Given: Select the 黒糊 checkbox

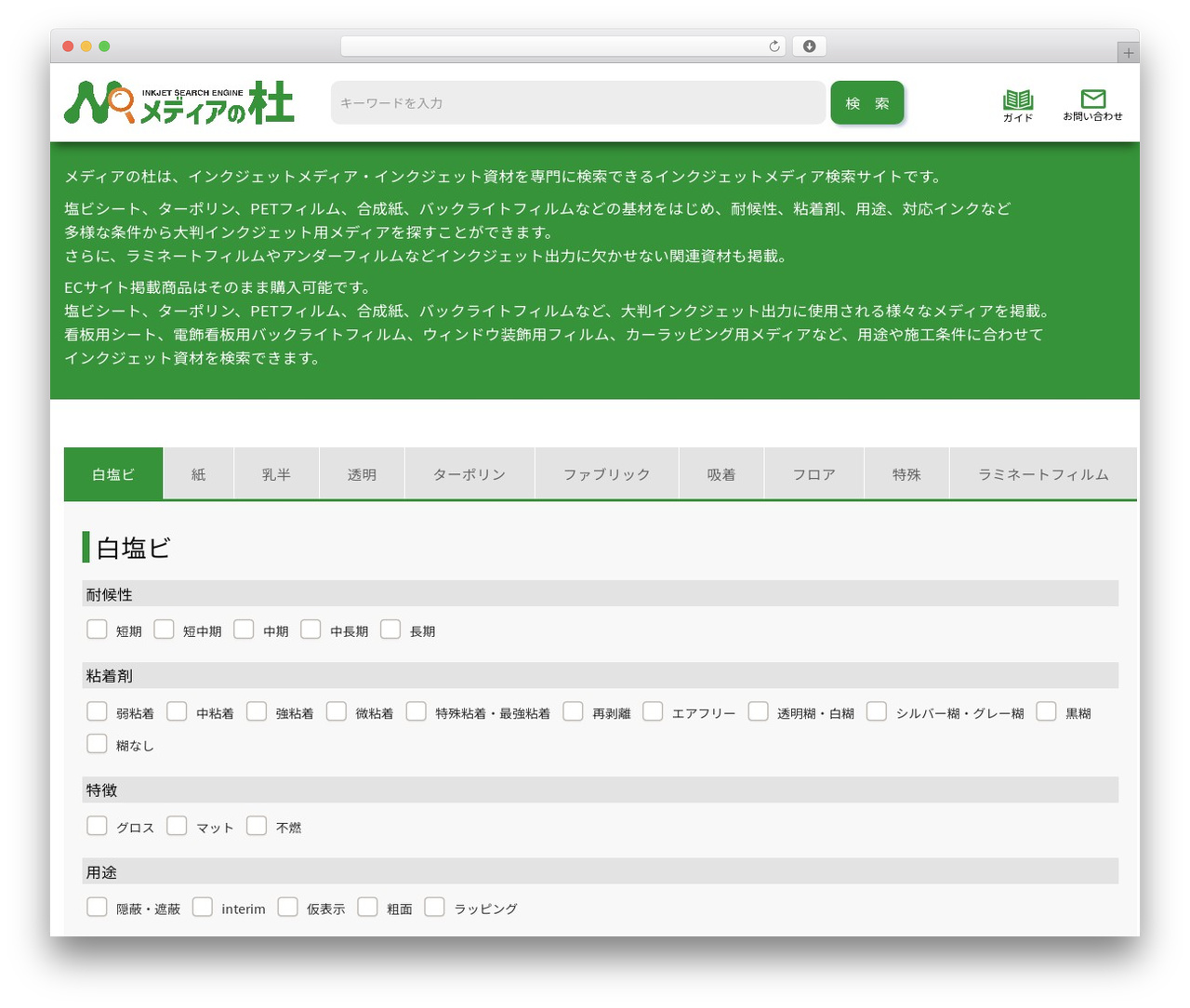Looking at the screenshot, I should click(1046, 711).
